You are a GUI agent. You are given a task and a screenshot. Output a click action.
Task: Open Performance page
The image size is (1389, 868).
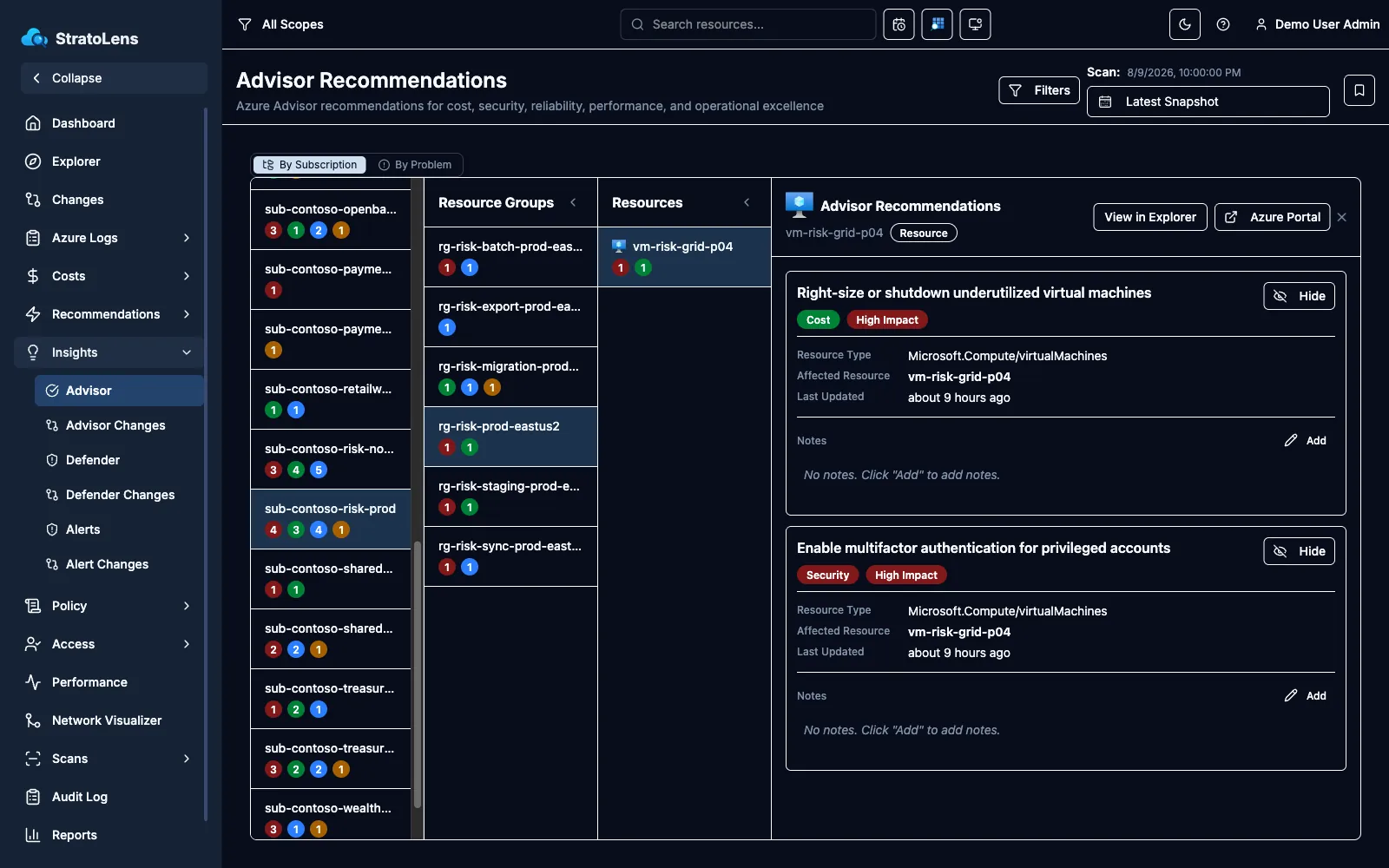coord(111,682)
